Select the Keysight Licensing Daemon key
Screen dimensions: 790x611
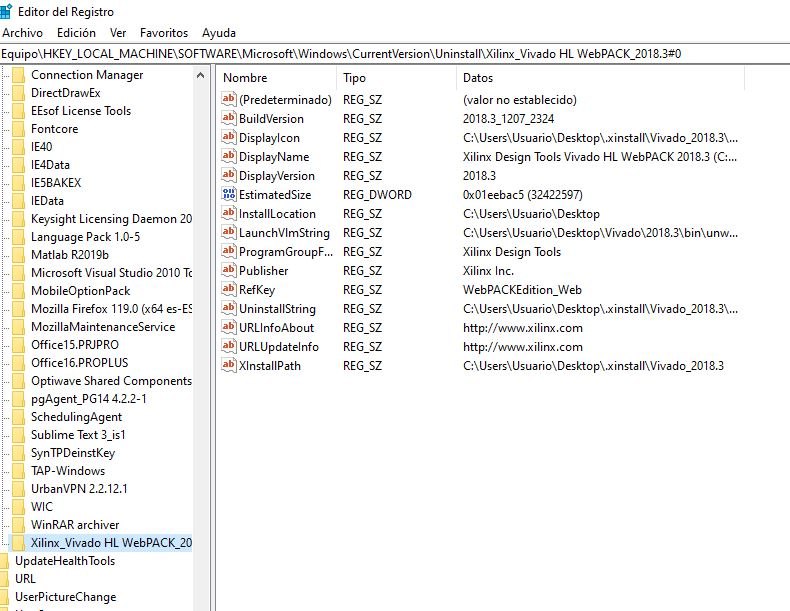111,219
